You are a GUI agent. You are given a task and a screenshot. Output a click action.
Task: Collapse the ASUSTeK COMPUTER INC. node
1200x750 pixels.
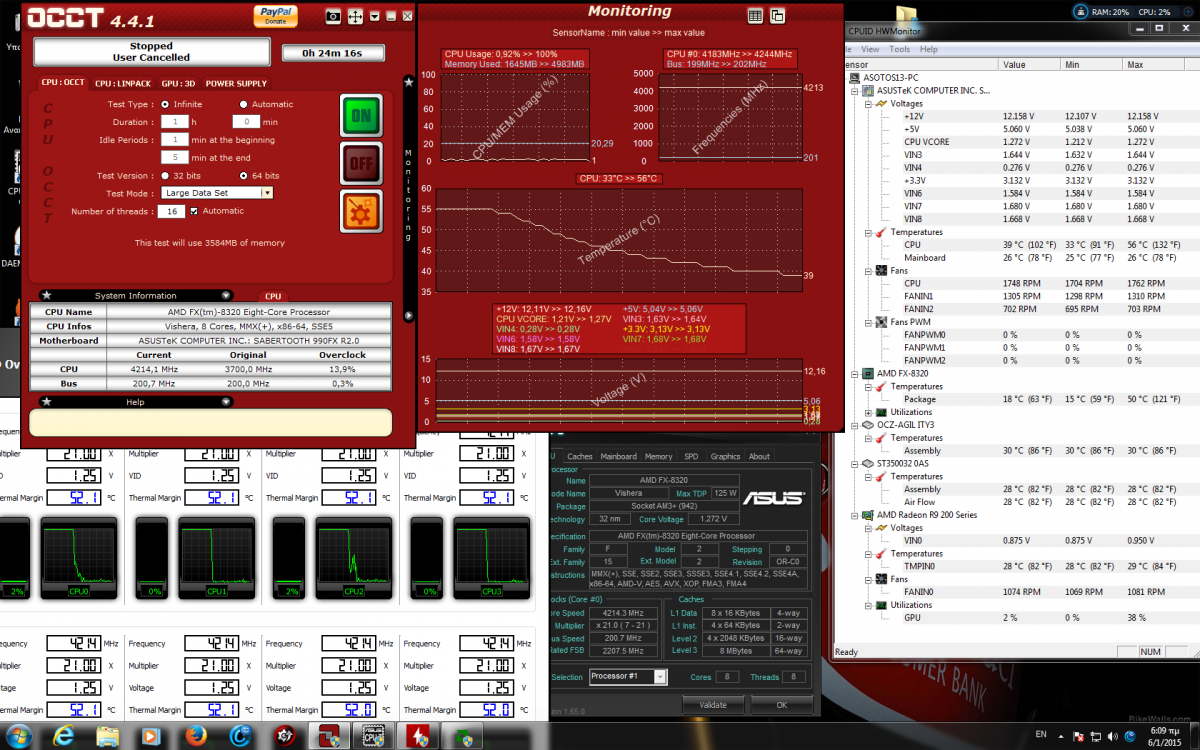[x=855, y=90]
